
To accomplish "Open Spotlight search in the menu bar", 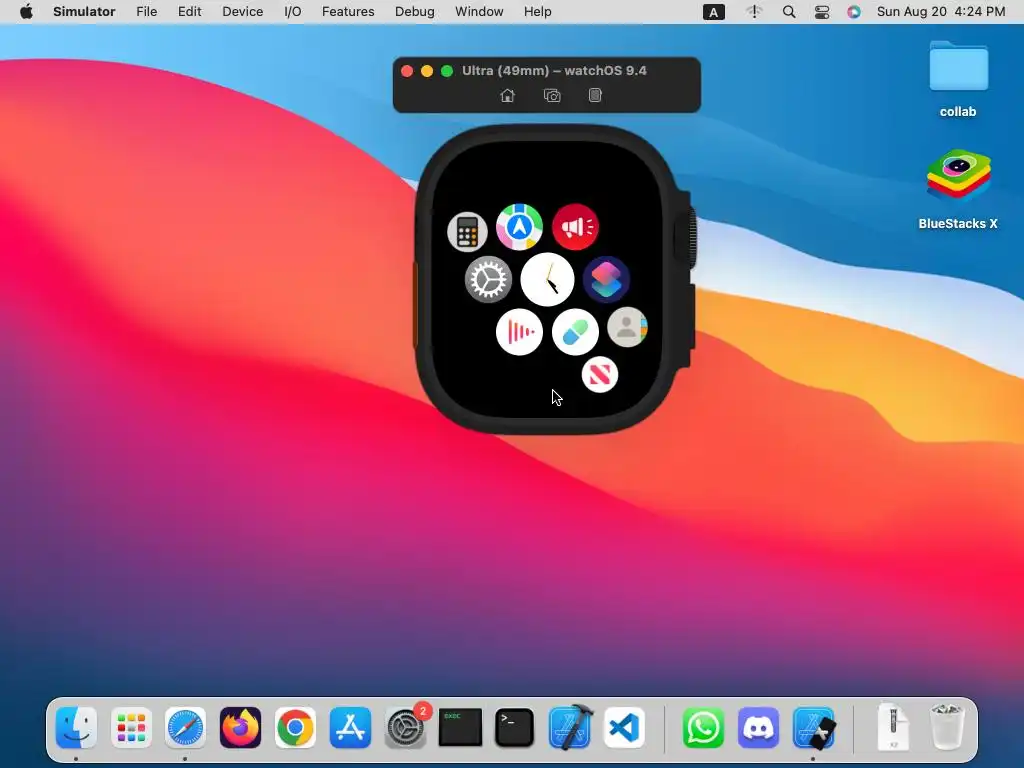I will 789,12.
